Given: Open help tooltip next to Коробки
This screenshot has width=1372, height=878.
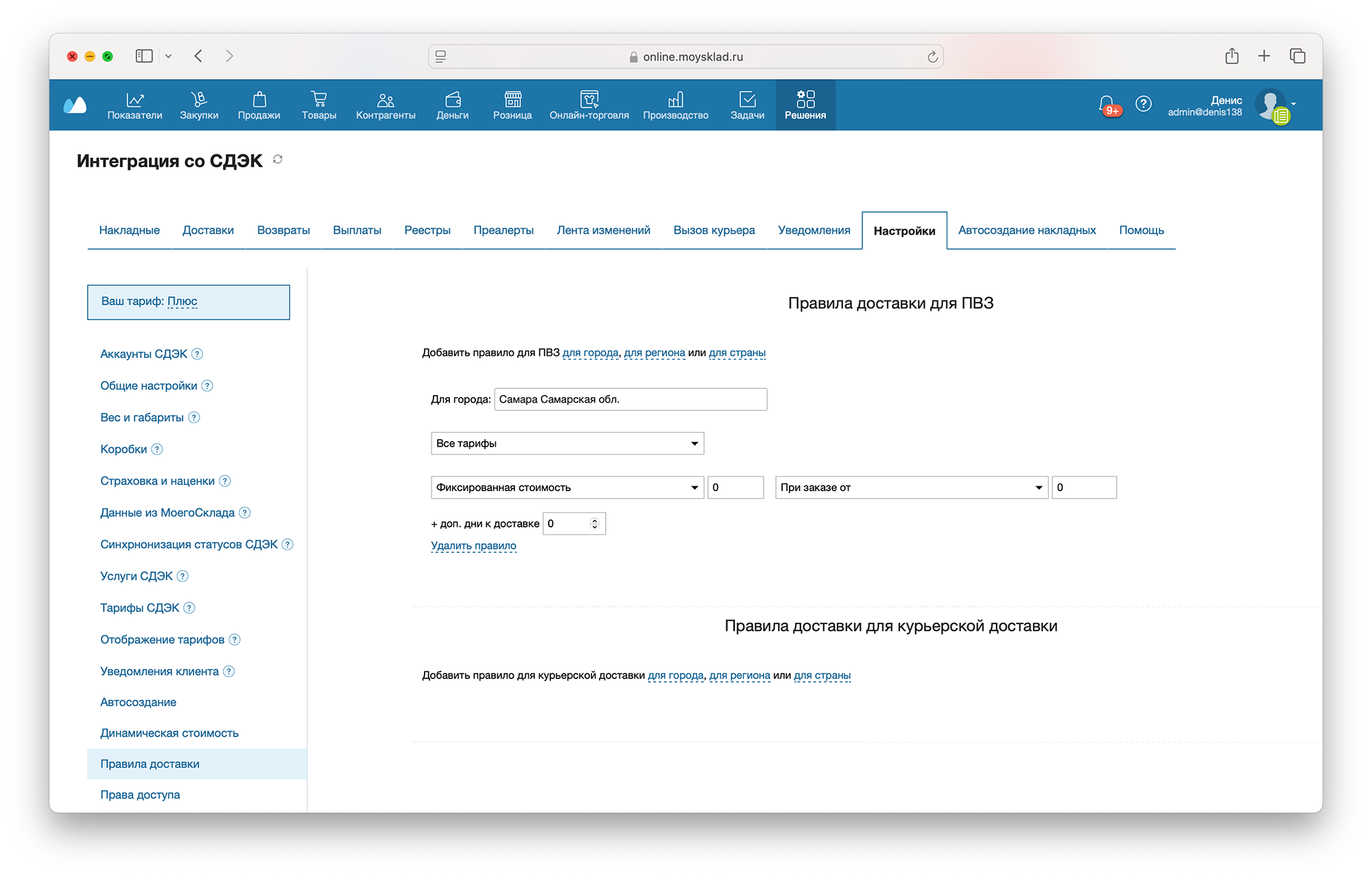Looking at the screenshot, I should coord(157,449).
